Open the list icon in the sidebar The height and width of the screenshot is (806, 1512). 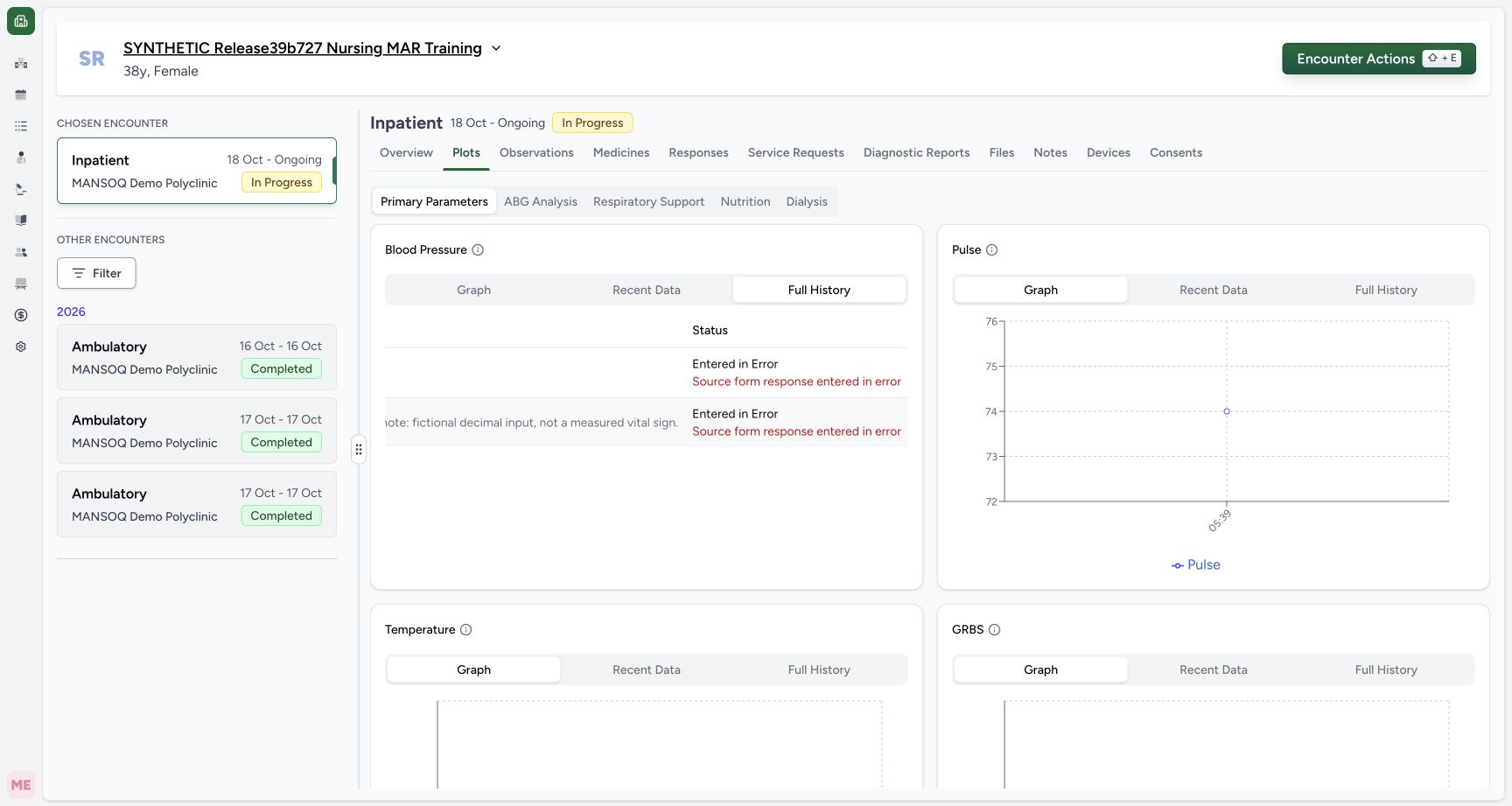coord(21,126)
